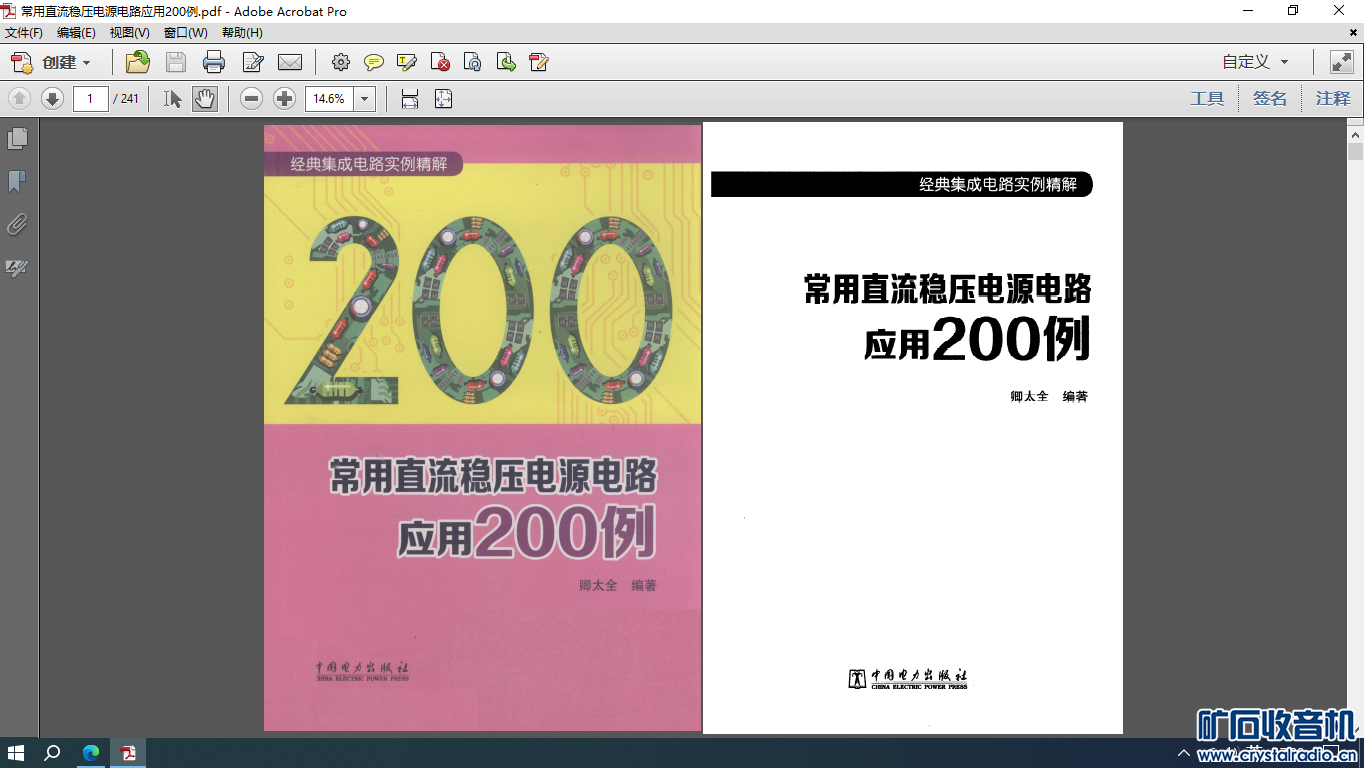Image resolution: width=1364 pixels, height=768 pixels.
Task: Send file via the envelope email icon
Action: tap(290, 63)
